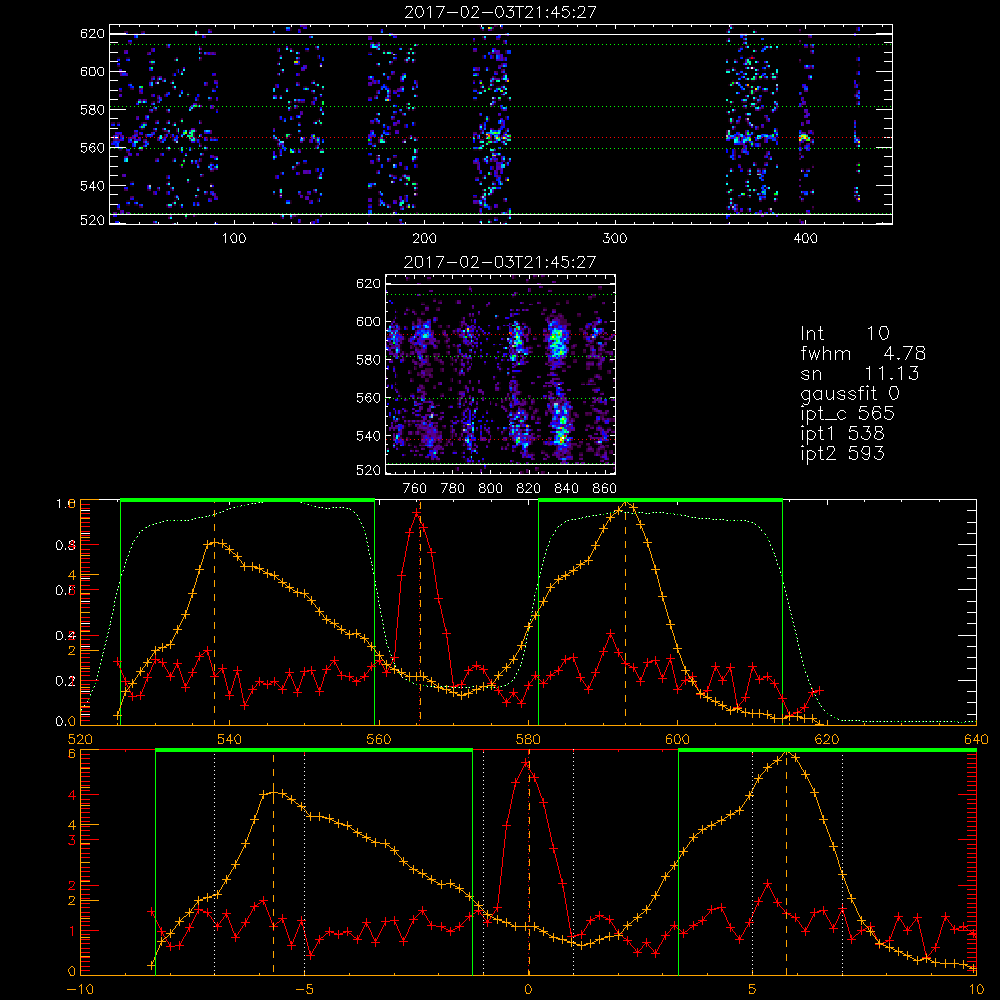Click x-axis label 580 on third plot

527,739
